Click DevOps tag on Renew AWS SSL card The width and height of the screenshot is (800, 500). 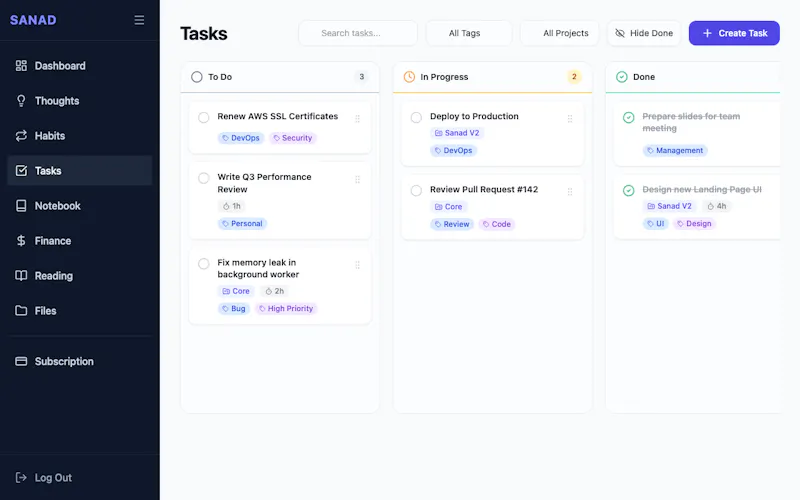[241, 138]
